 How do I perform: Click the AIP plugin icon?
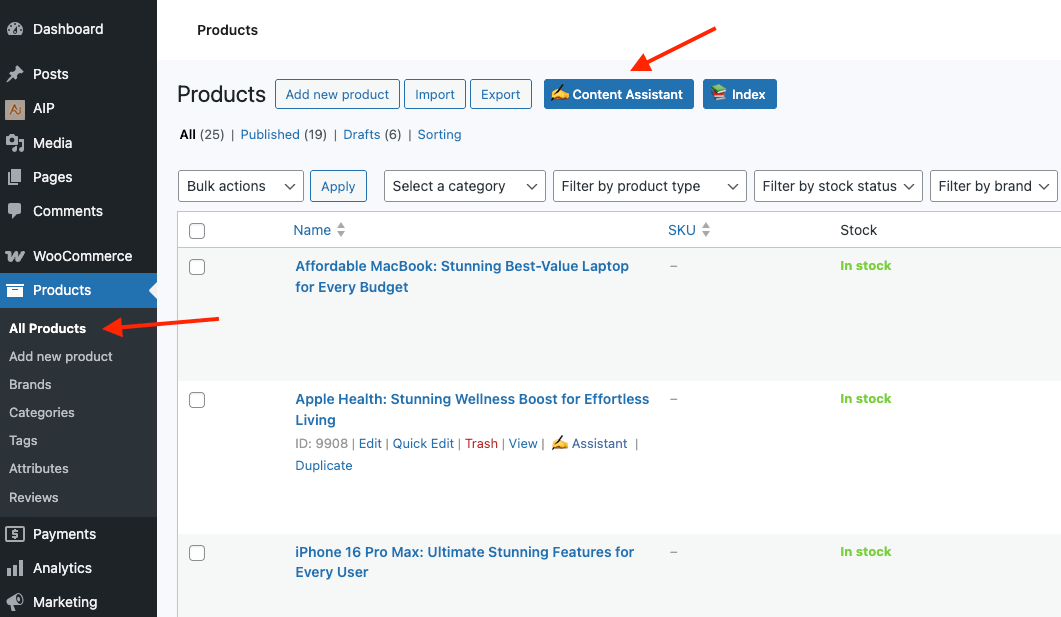tap(15, 109)
